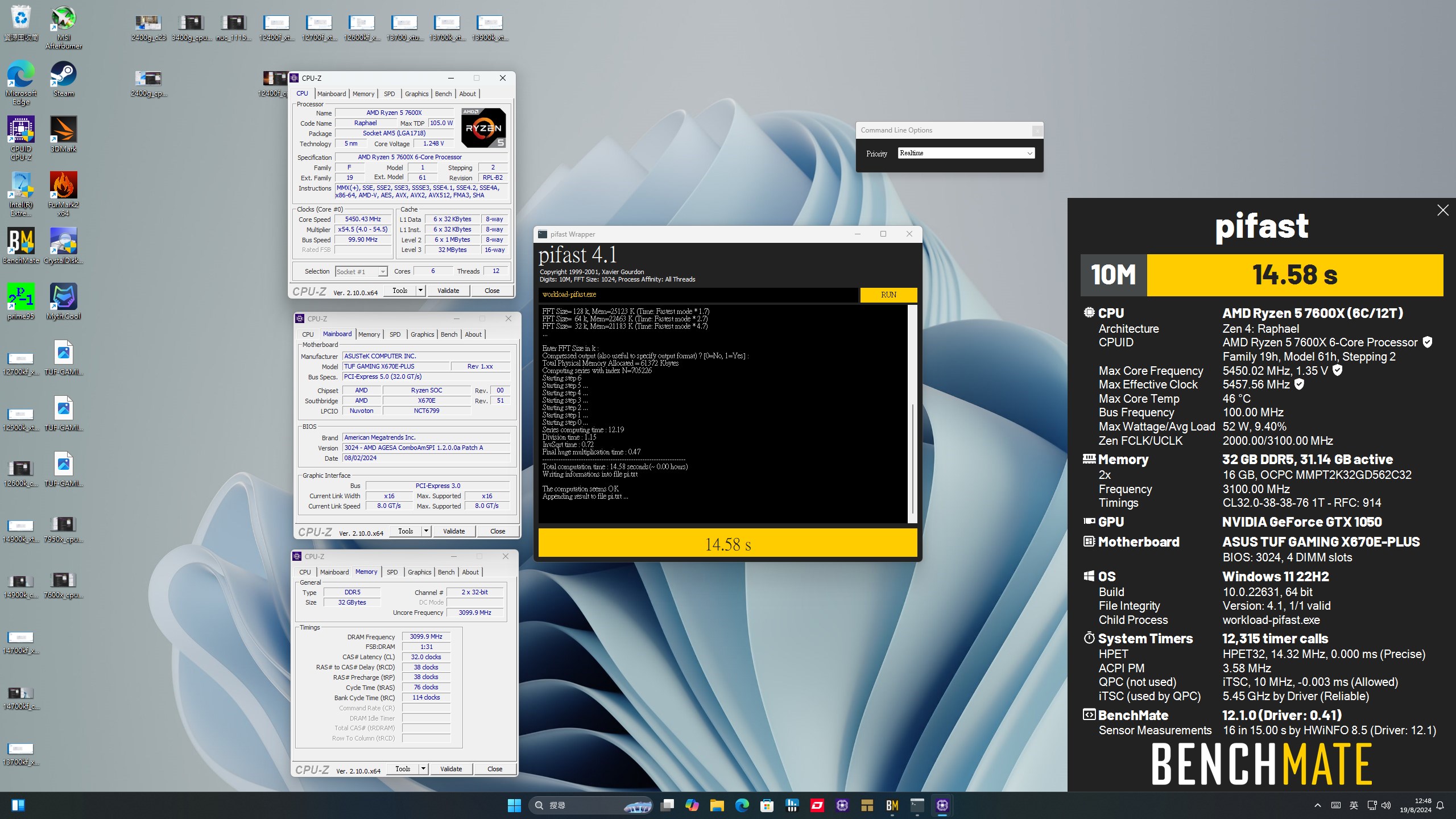Viewport: 1456px width, 819px height.
Task: Open Socket #1 selection dropdown in CPU-Z
Action: pos(361,271)
